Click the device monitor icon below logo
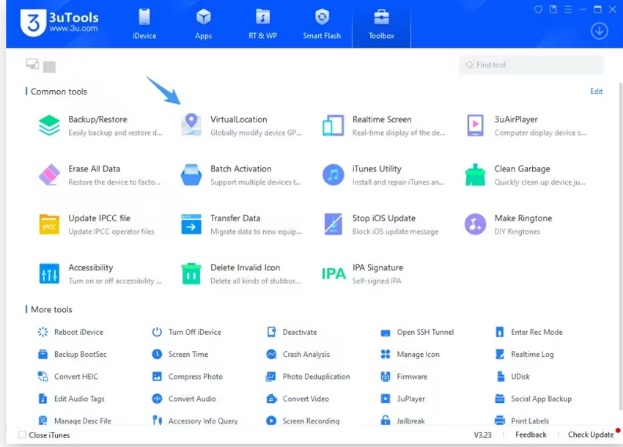The height and width of the screenshot is (447, 623). [x=32, y=64]
